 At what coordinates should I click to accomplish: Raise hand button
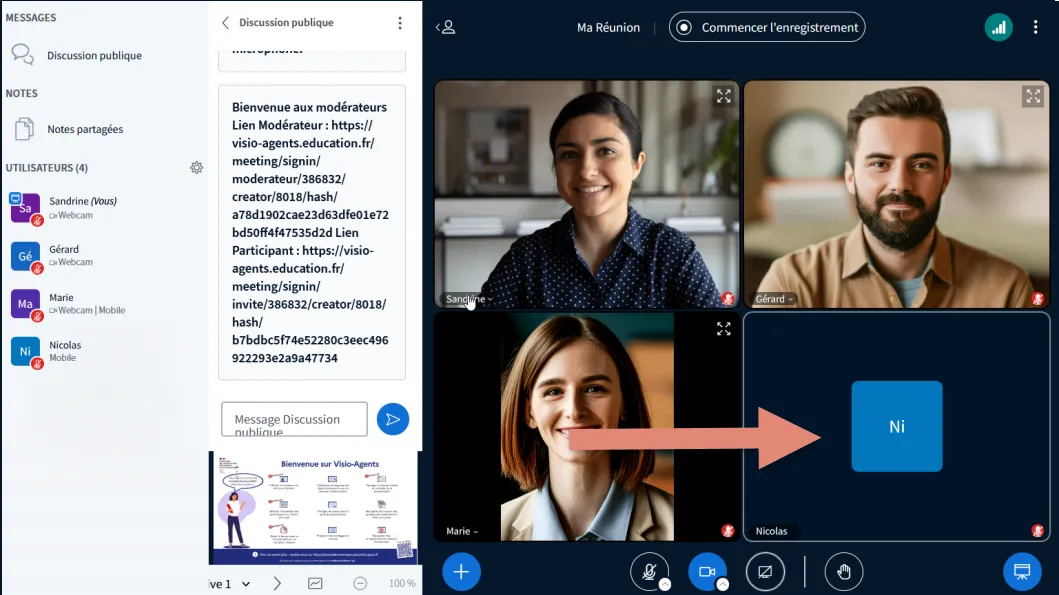click(x=844, y=572)
